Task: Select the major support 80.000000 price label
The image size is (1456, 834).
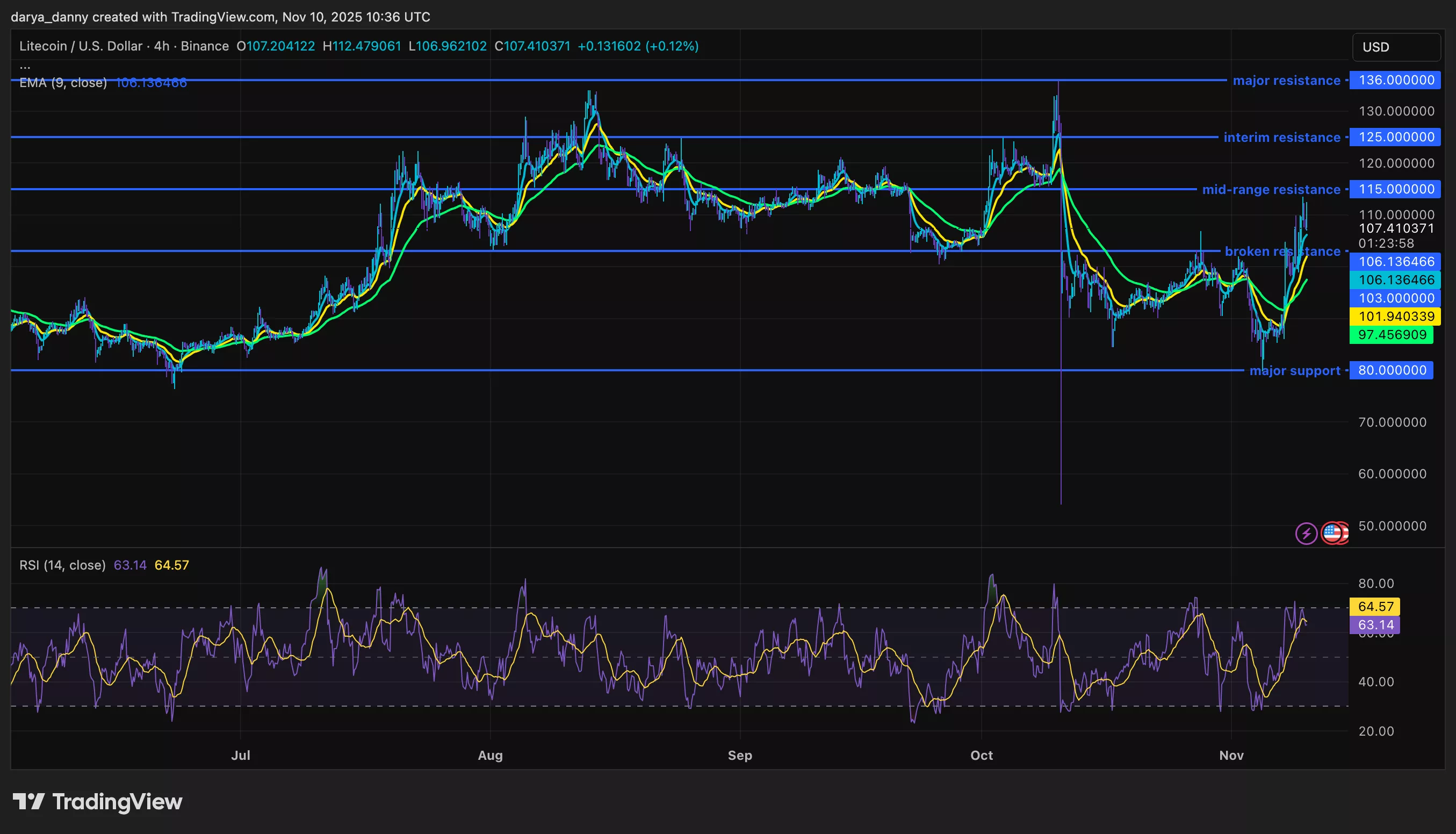Action: click(1392, 370)
